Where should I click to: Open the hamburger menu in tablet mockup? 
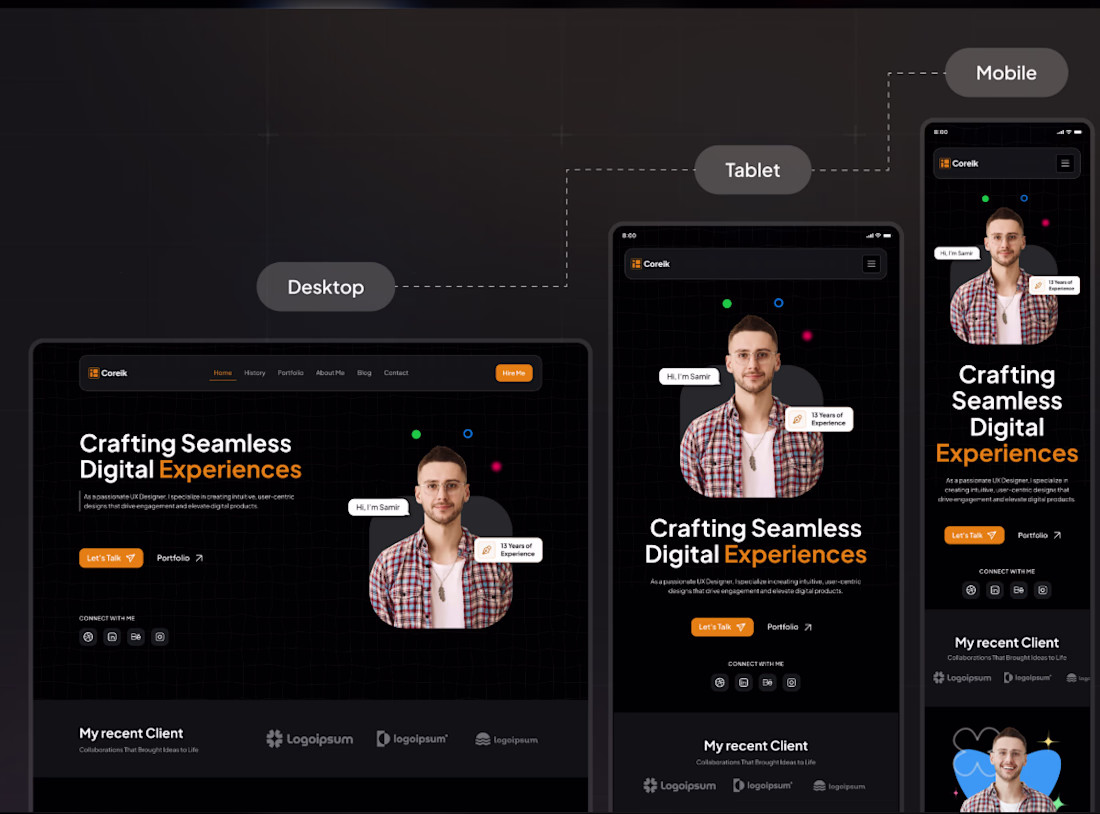pos(871,264)
